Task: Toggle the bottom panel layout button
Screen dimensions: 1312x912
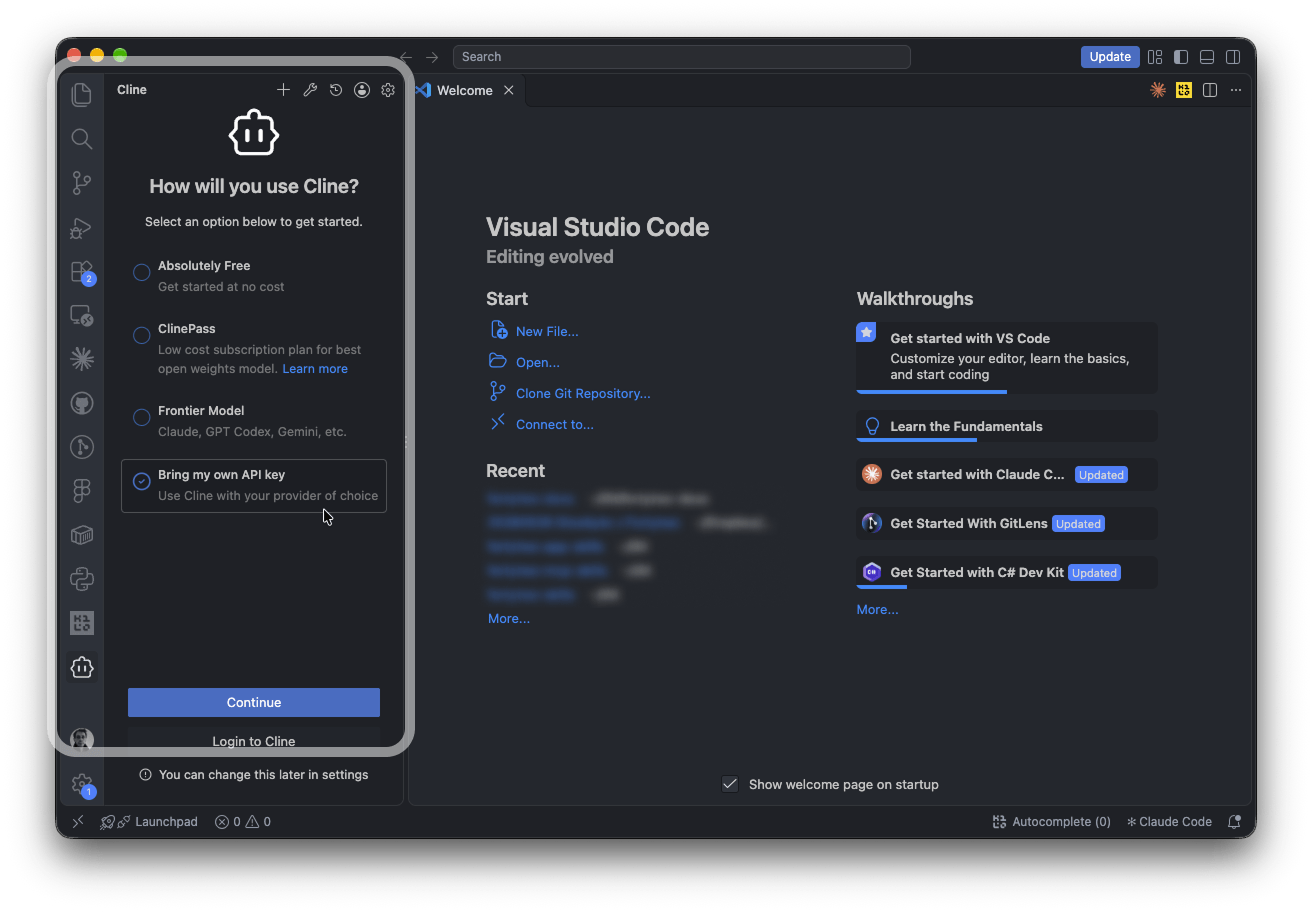Action: tap(1207, 57)
